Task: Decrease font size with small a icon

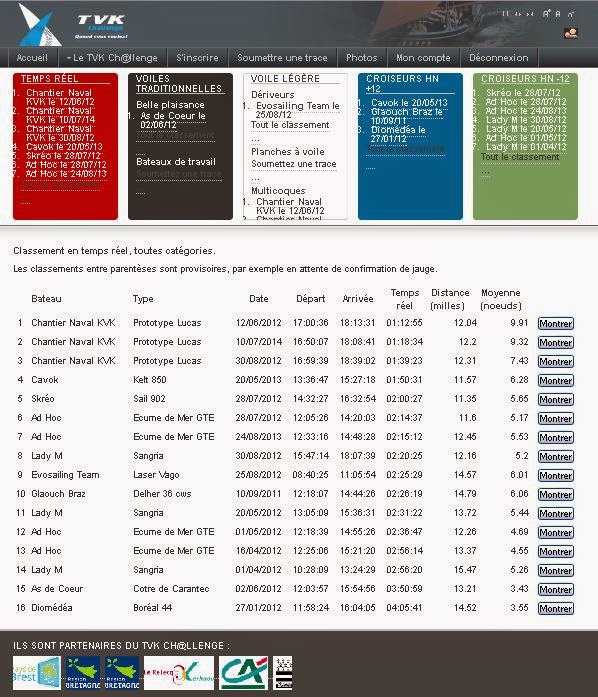Action: click(x=571, y=15)
